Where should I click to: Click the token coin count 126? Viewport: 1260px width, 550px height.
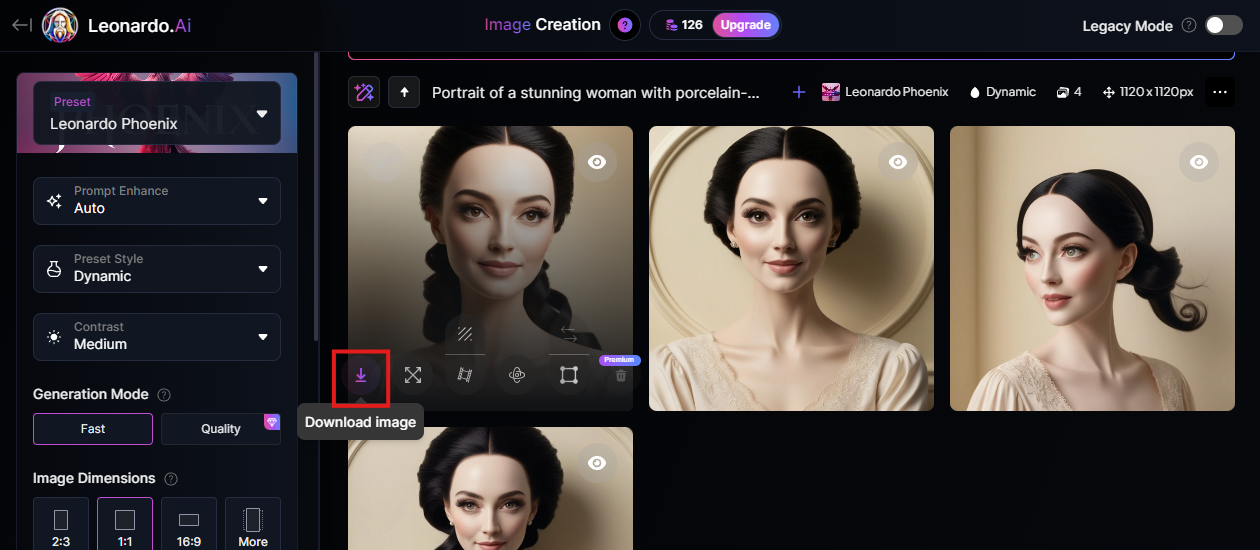click(684, 25)
